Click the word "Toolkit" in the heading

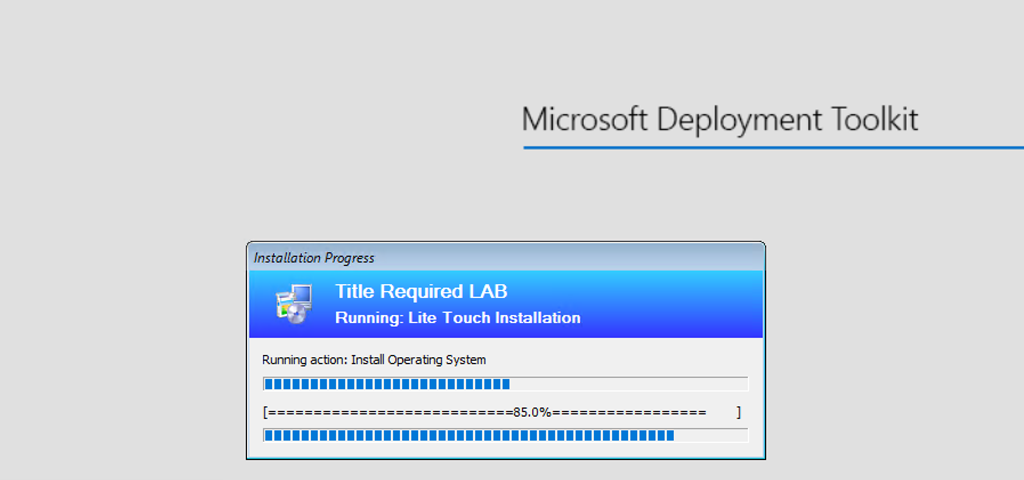coord(875,120)
